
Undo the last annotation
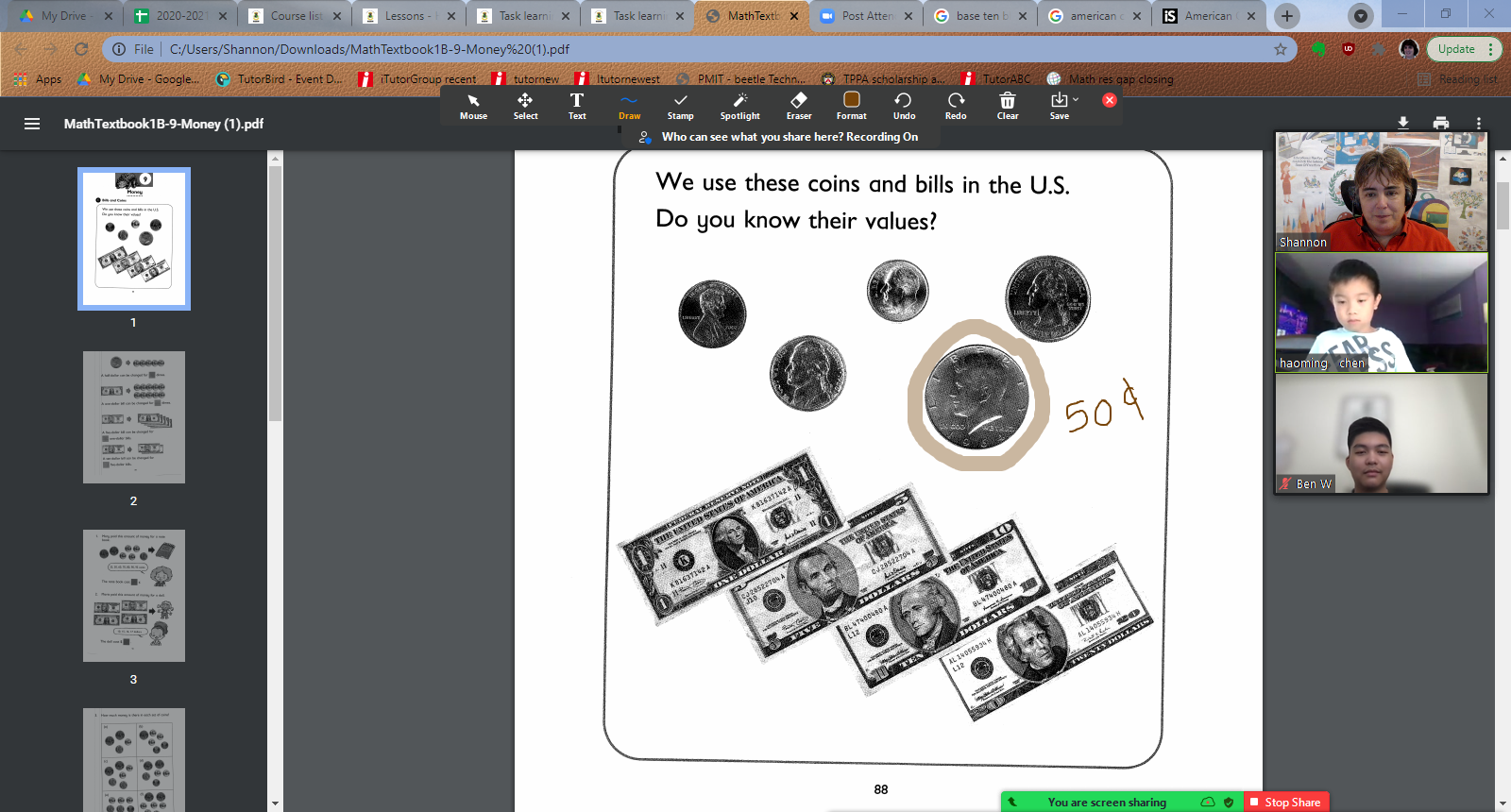[x=904, y=107]
